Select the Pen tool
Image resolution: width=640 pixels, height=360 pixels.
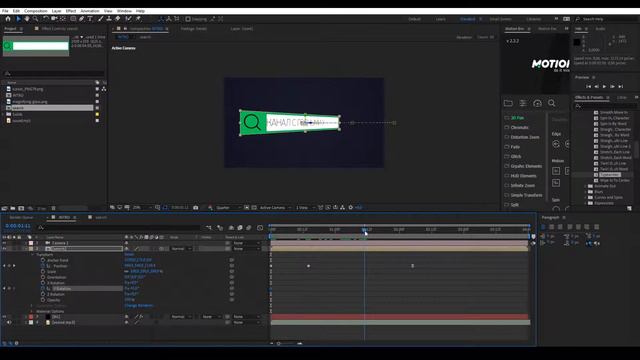click(x=82, y=19)
